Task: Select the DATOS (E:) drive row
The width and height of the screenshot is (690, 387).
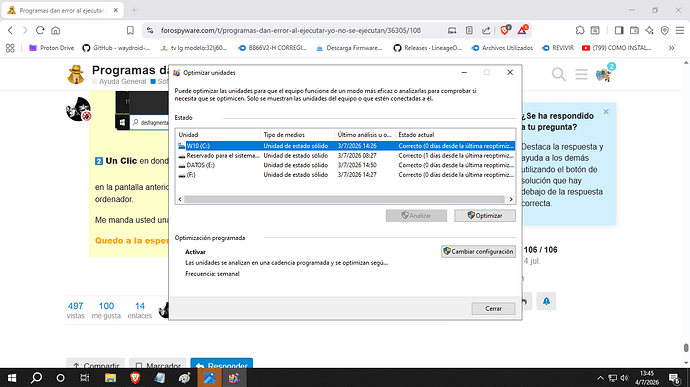Action: tap(345, 165)
